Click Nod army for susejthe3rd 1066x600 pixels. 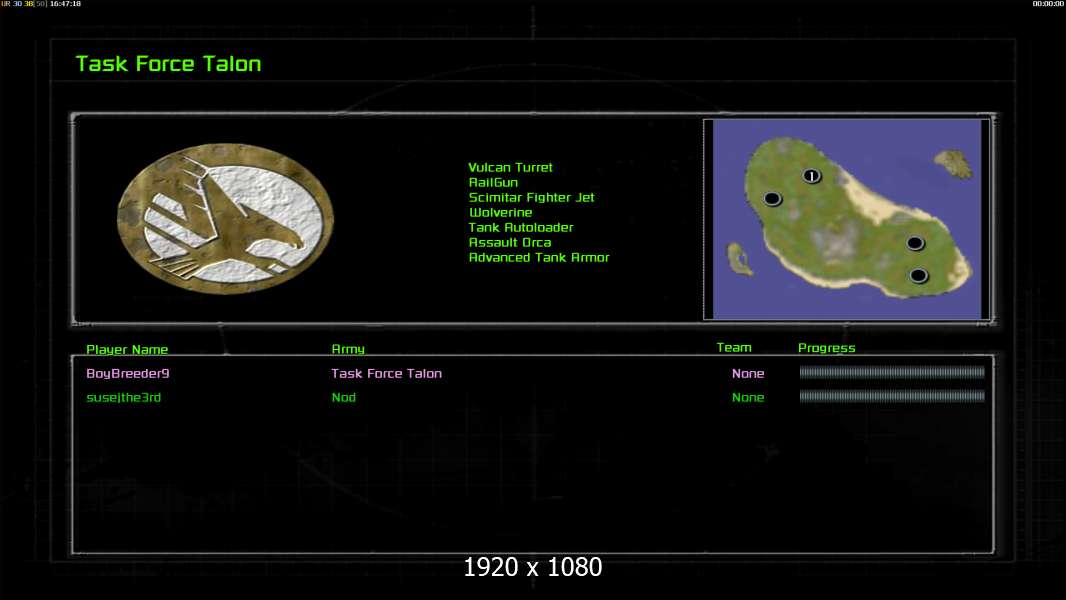point(343,397)
